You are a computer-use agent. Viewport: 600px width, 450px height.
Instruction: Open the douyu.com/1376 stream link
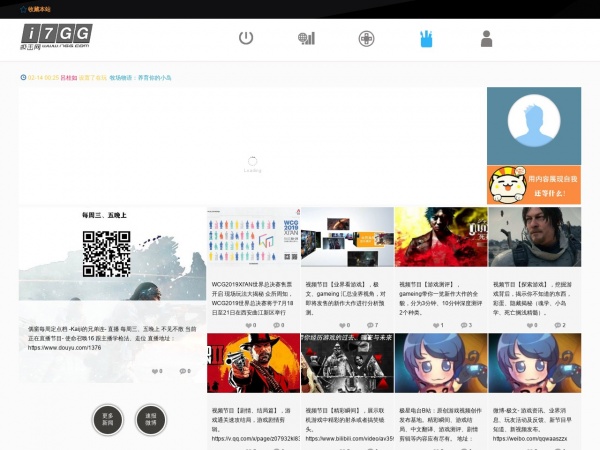click(64, 348)
